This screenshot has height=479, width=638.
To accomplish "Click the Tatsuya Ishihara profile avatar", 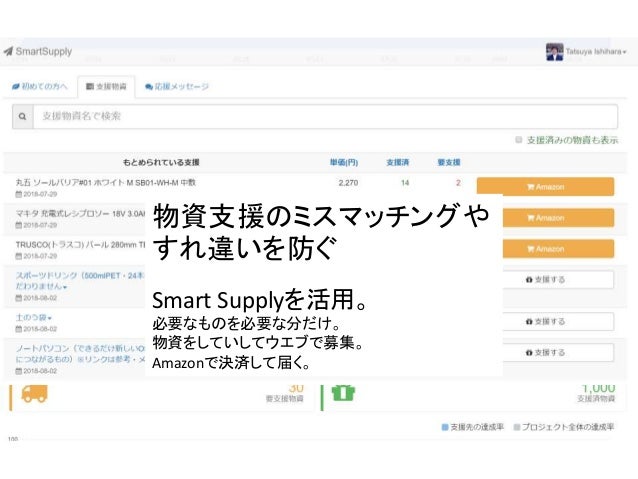I will click(554, 52).
